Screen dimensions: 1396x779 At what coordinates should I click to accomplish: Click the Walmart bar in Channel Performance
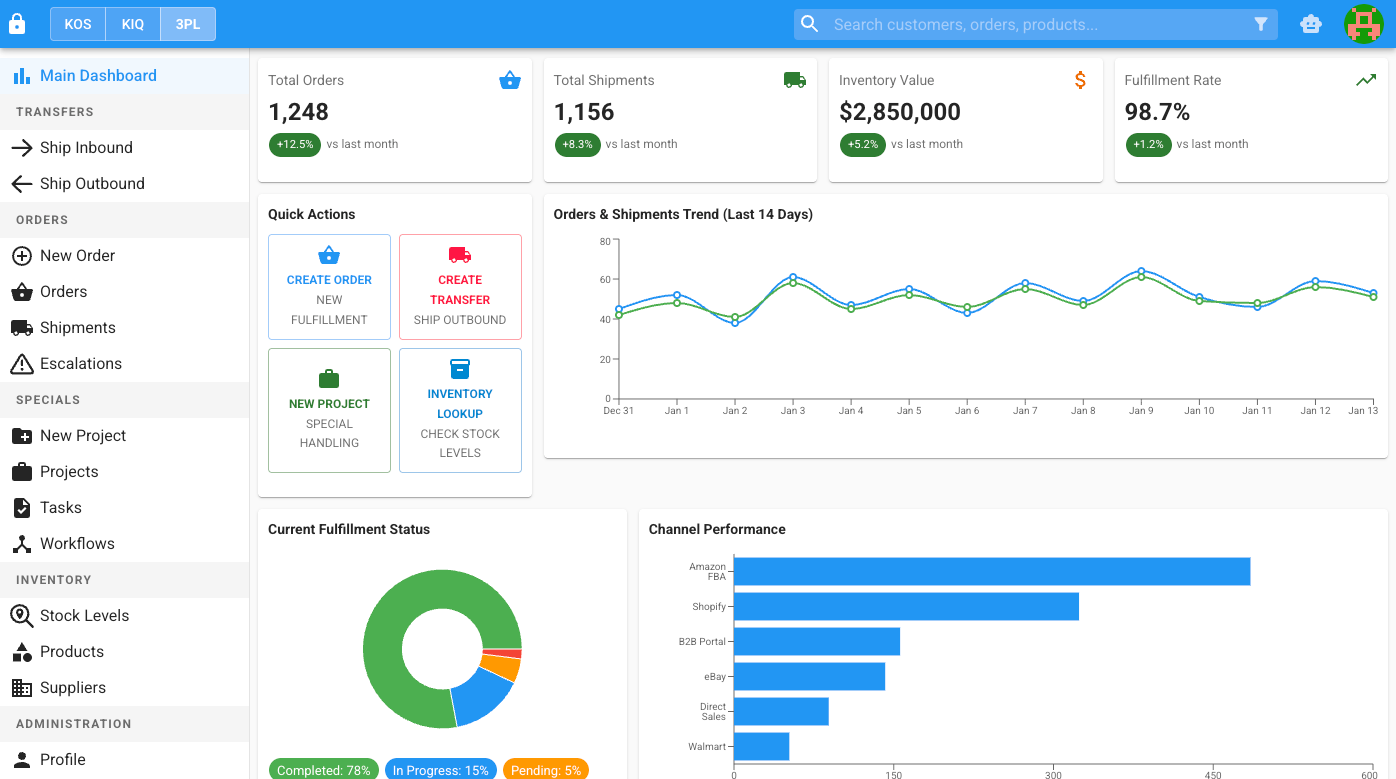(x=761, y=747)
